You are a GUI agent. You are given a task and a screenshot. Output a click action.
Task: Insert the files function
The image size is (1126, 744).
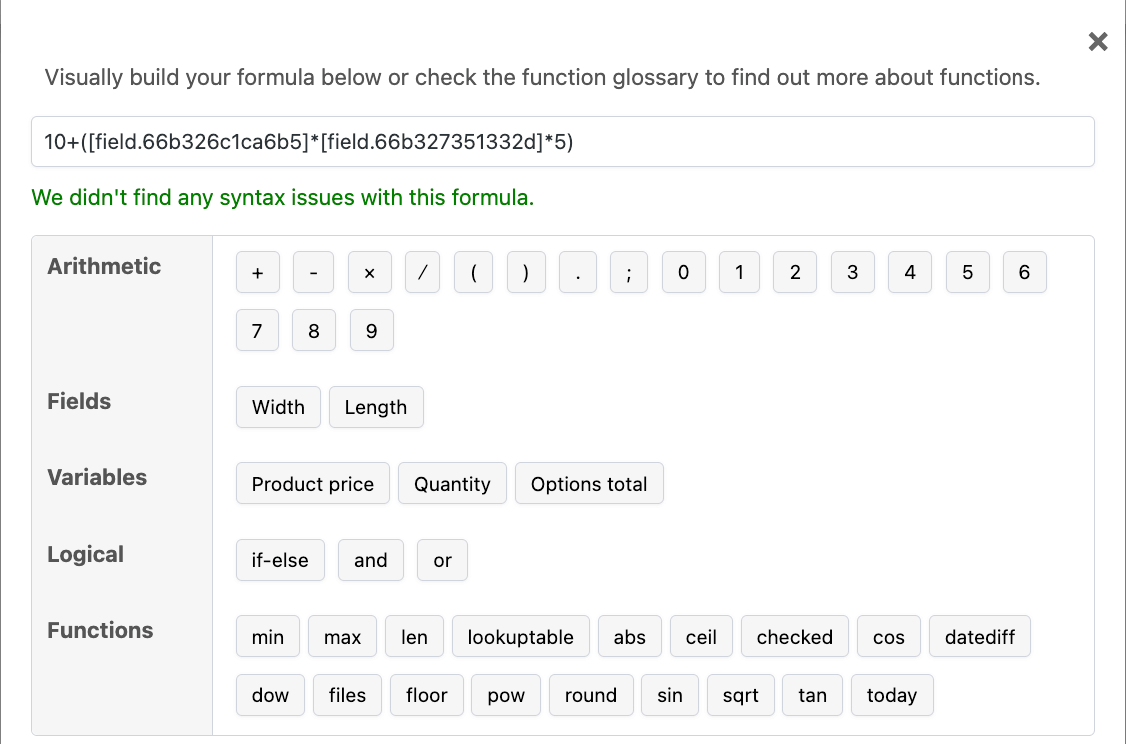point(348,694)
